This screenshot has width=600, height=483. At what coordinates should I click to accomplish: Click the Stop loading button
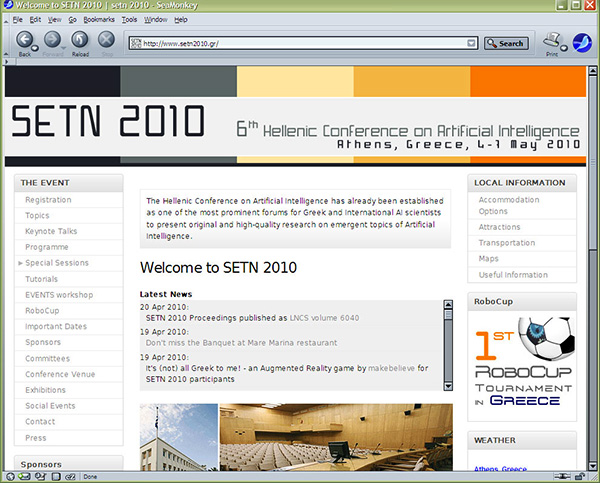105,42
